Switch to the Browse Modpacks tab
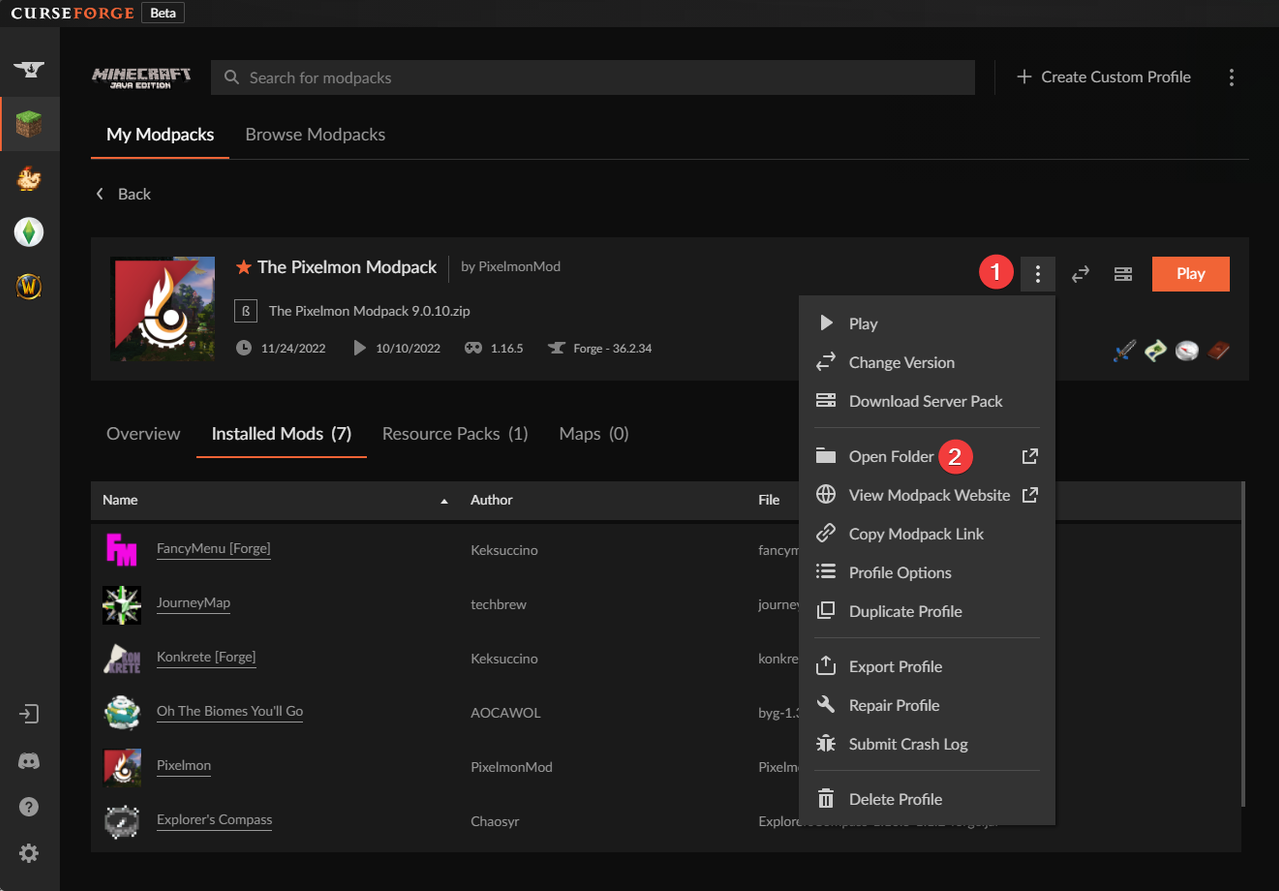1279x891 pixels. point(315,134)
